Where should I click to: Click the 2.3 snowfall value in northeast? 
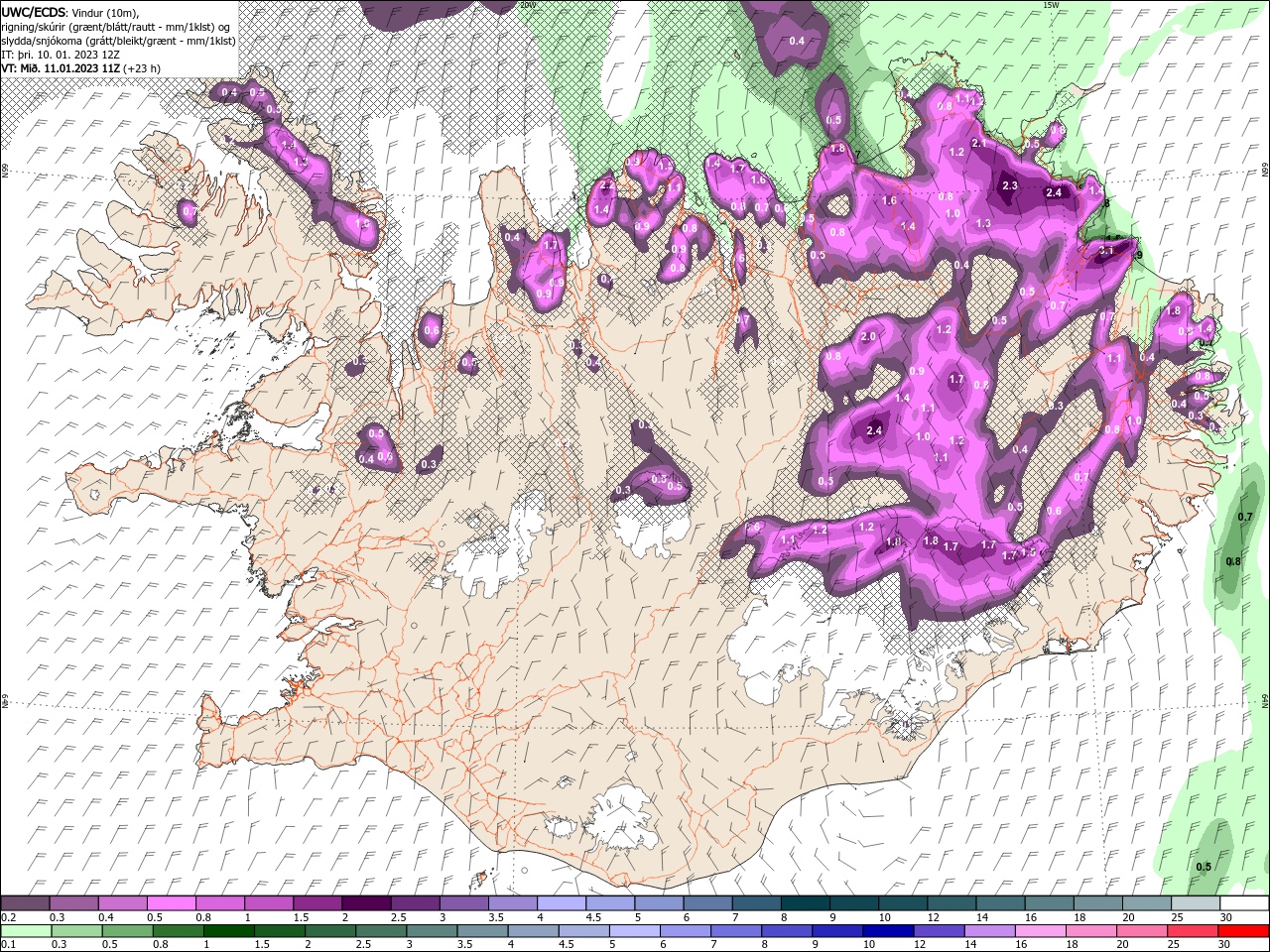[x=1011, y=185]
